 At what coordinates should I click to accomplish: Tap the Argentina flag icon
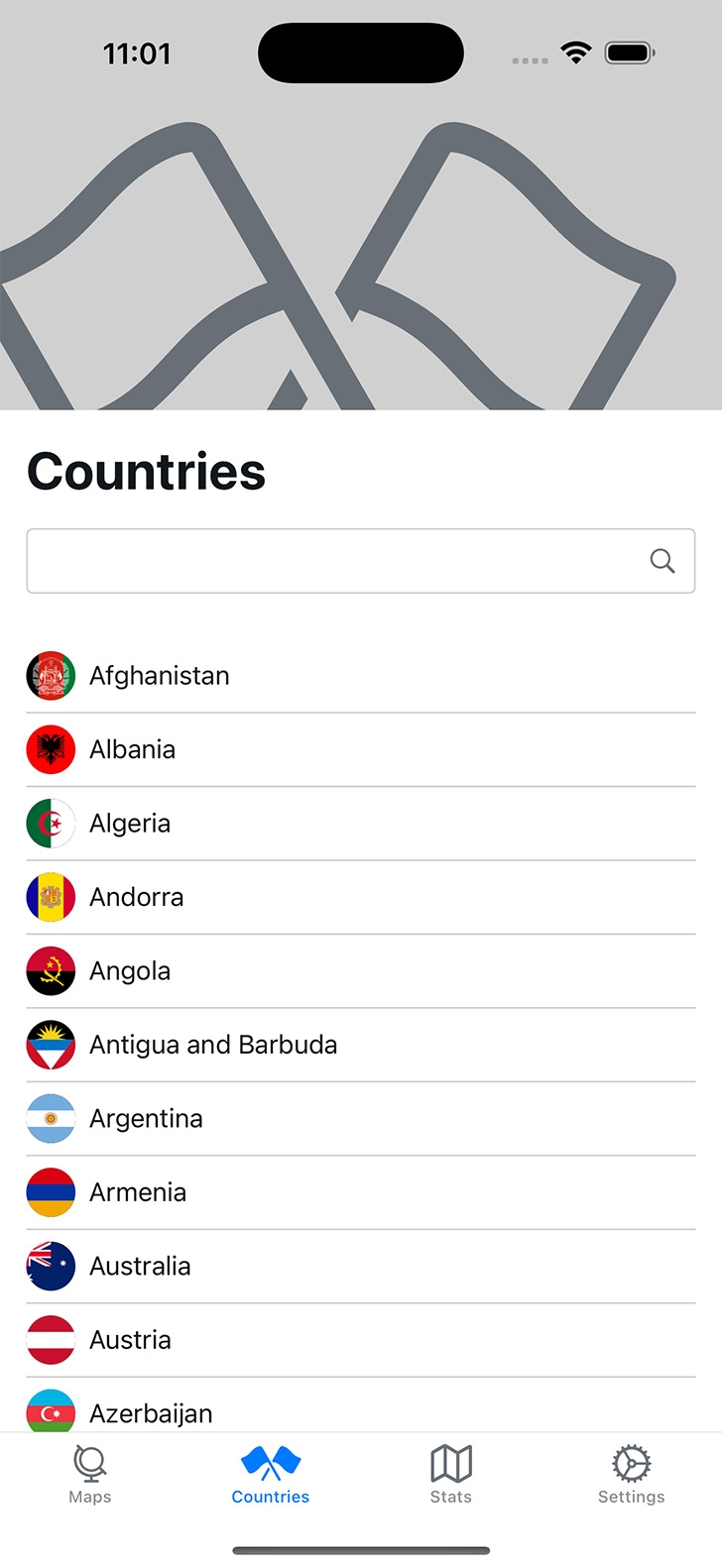(51, 1118)
